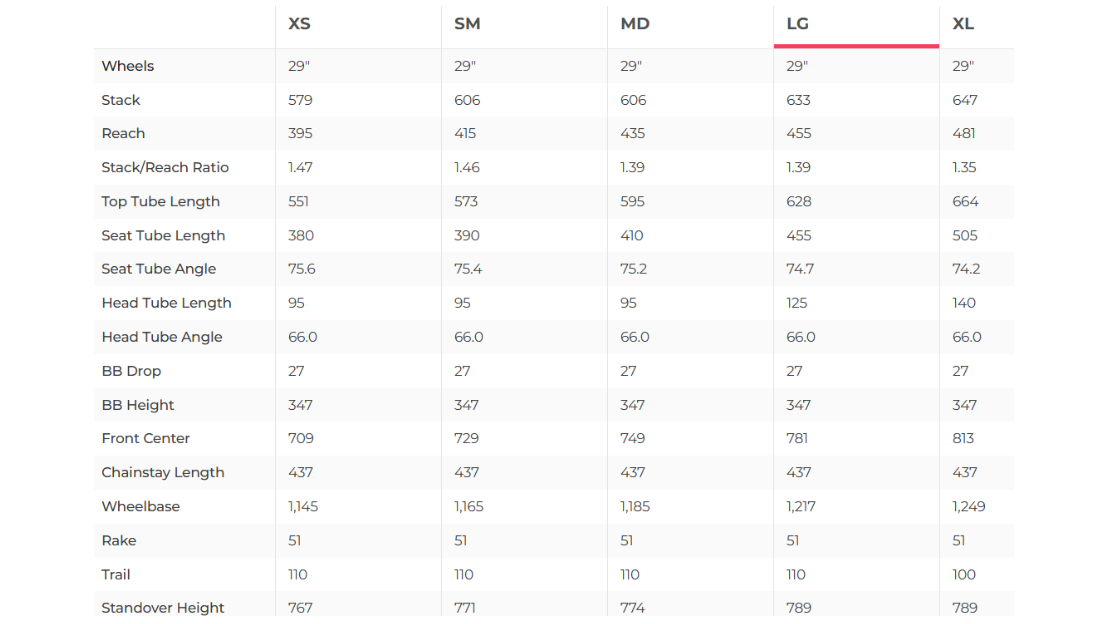Select the Top Tube Length row label
The image size is (1108, 624).
[160, 201]
